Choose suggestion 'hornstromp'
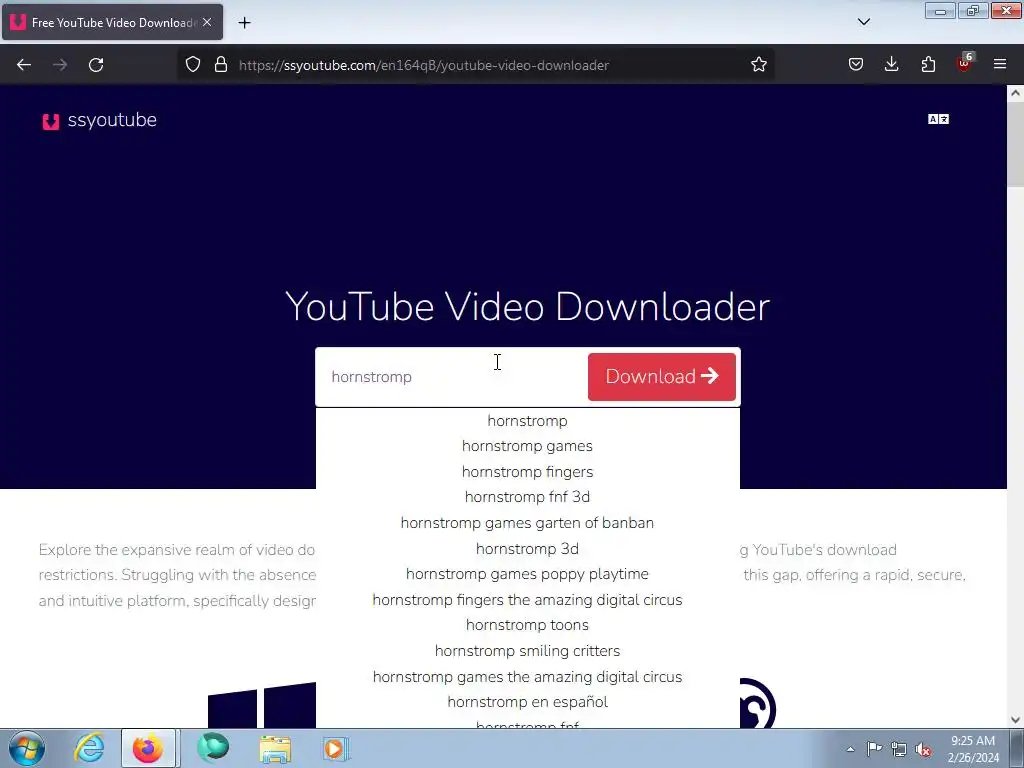1024x768 pixels. click(528, 421)
